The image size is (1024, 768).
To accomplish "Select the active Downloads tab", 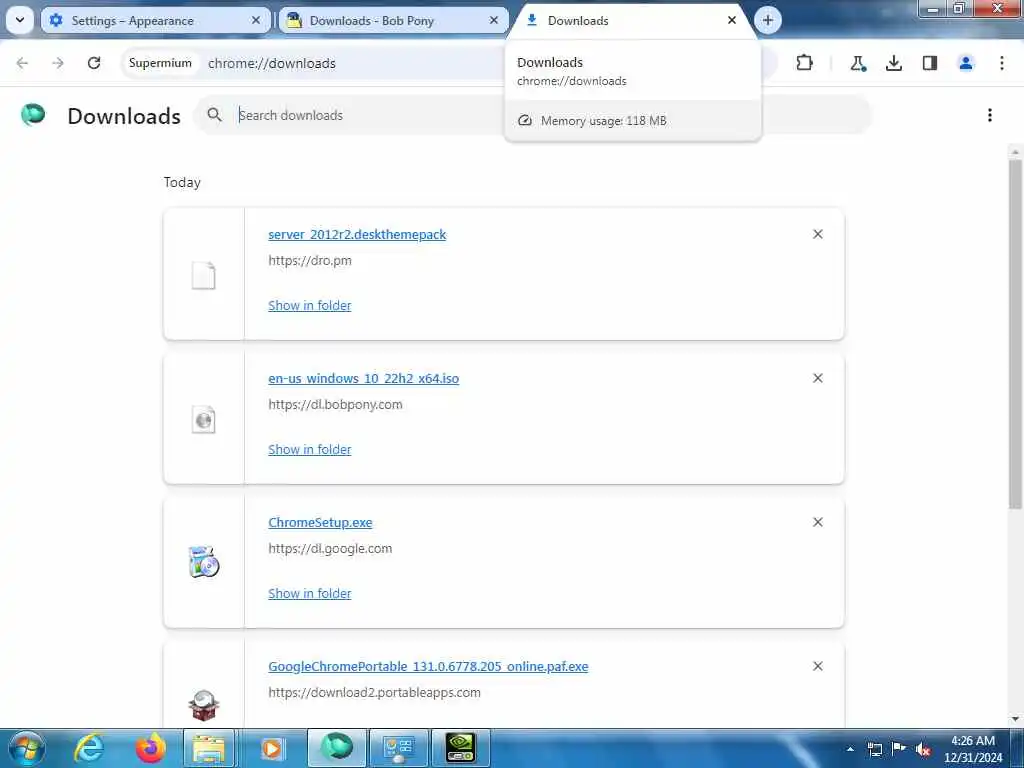I will click(x=632, y=20).
